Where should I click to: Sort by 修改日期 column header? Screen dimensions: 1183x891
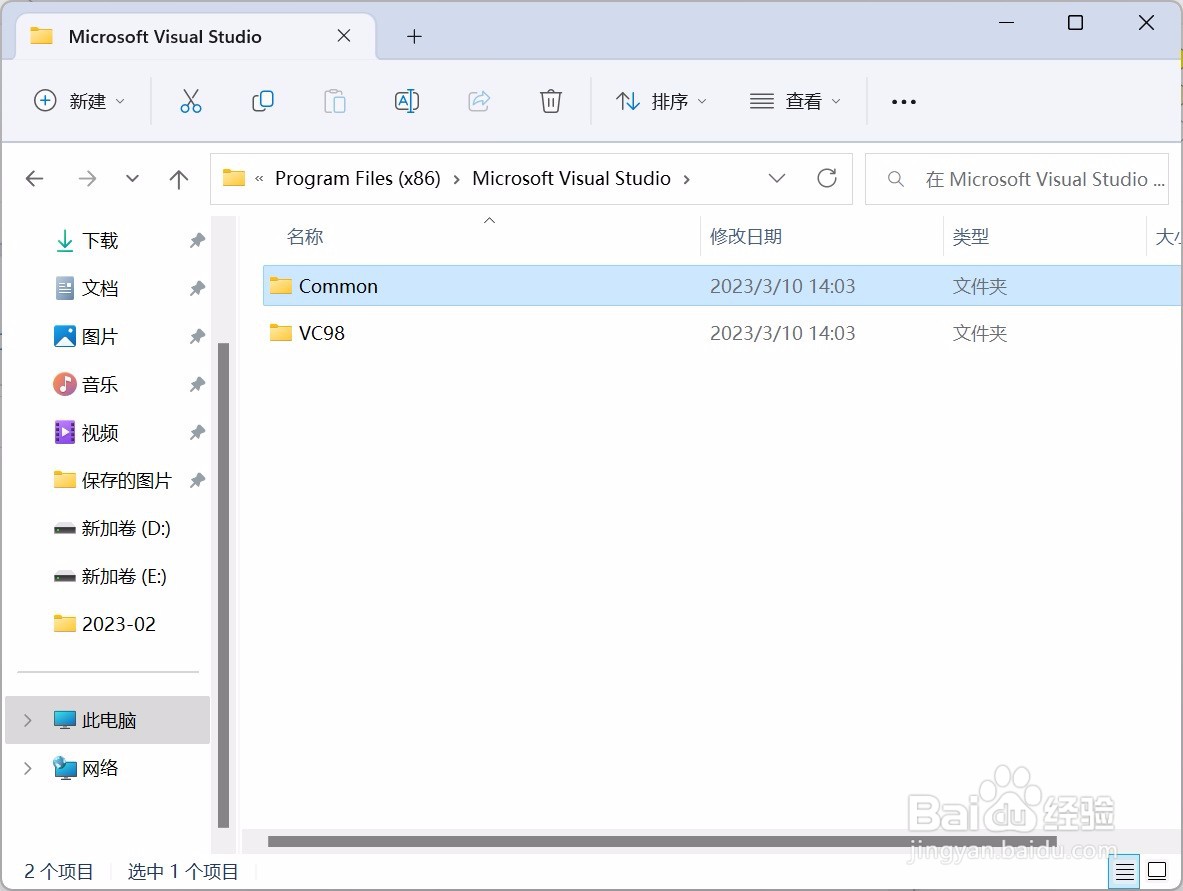[745, 237]
